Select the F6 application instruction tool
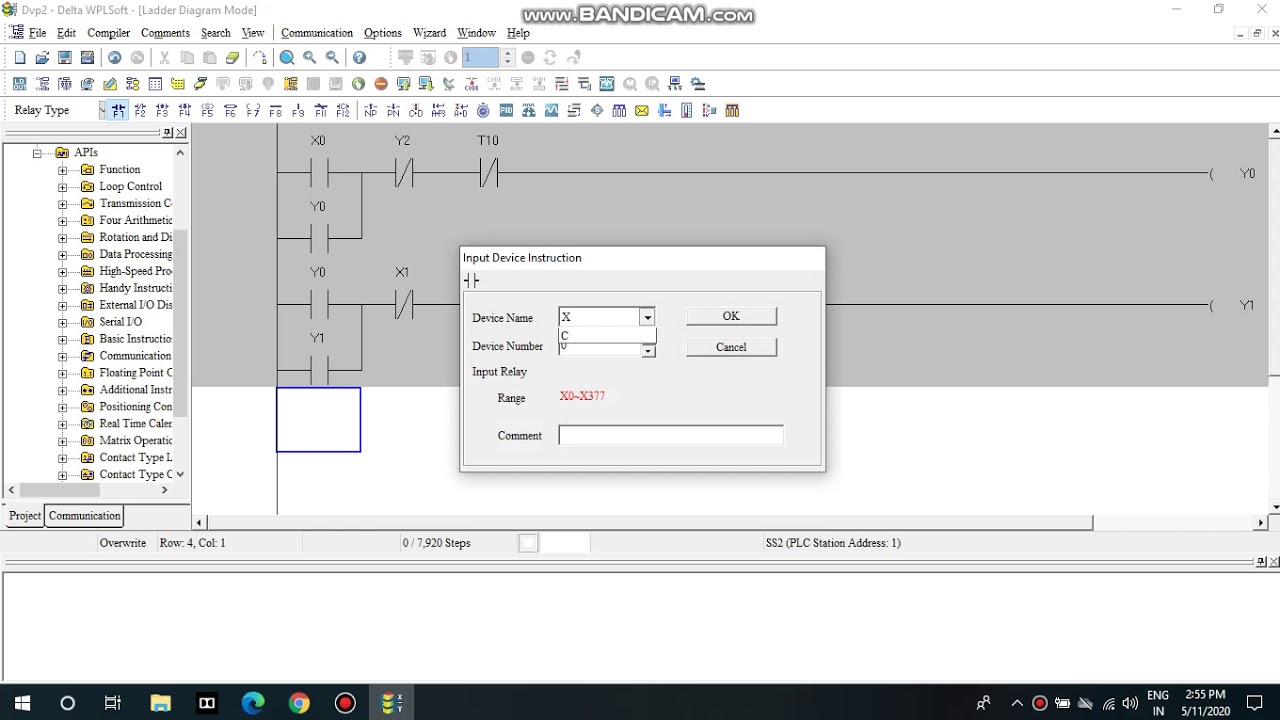The image size is (1280, 720). (230, 111)
